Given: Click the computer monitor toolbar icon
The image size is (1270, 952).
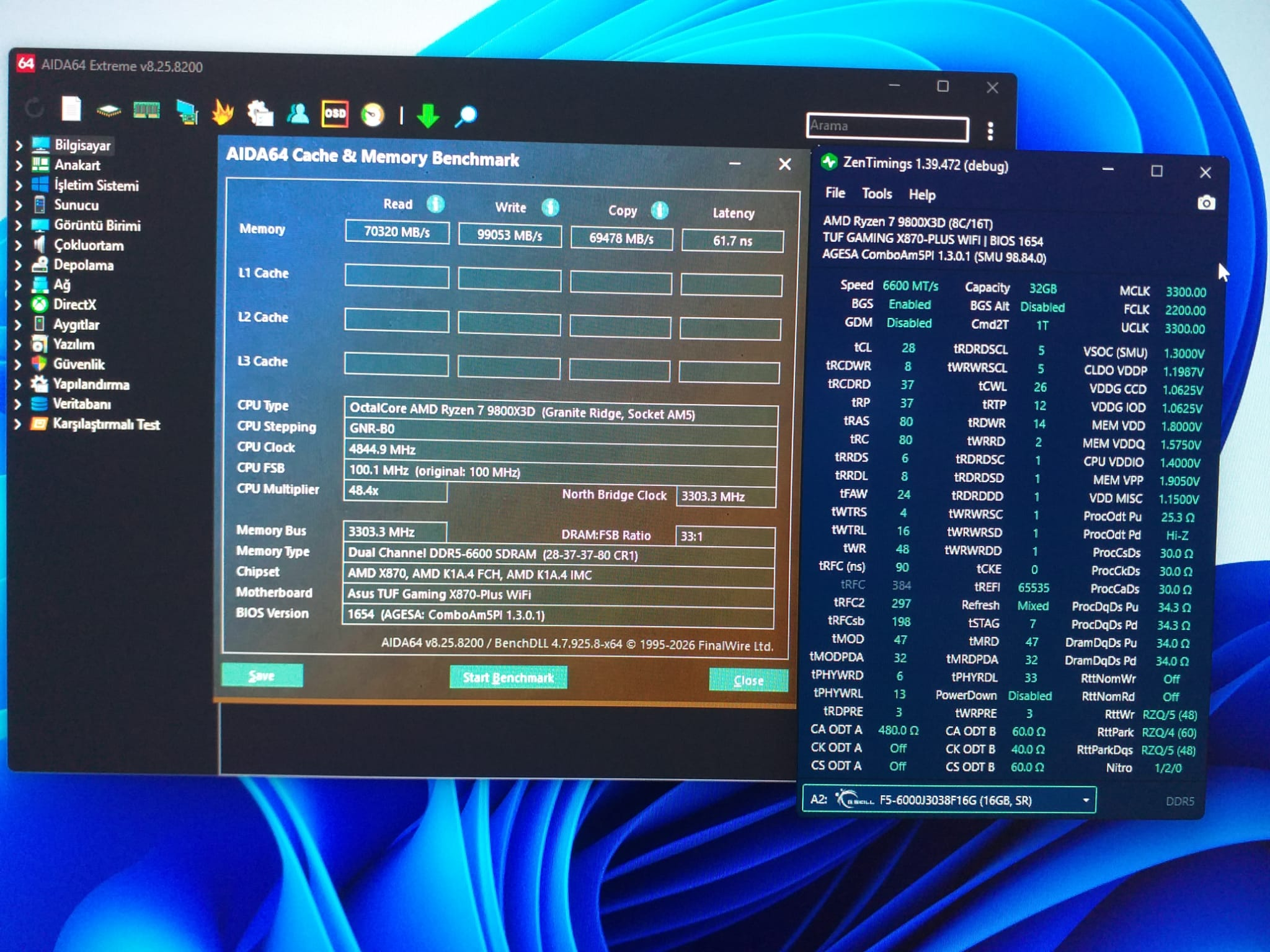Looking at the screenshot, I should [x=187, y=112].
